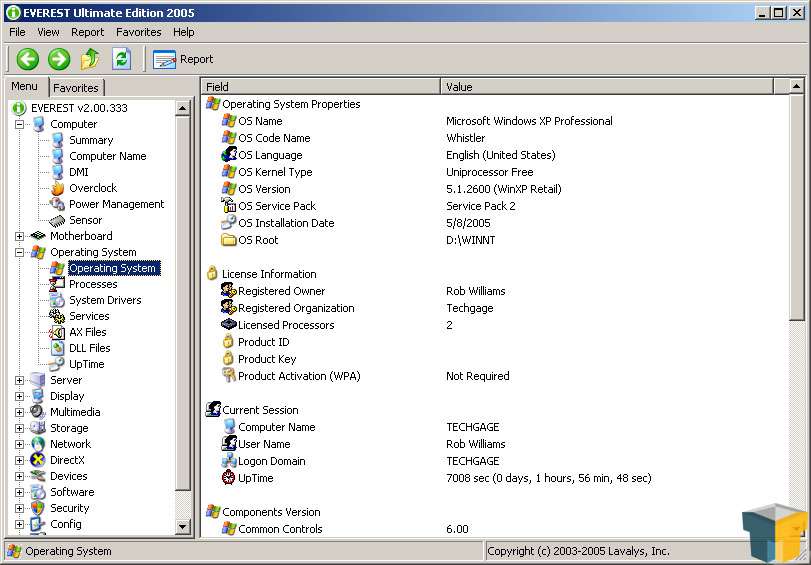The height and width of the screenshot is (565, 811).
Task: Click the Value column header
Action: pos(607,86)
